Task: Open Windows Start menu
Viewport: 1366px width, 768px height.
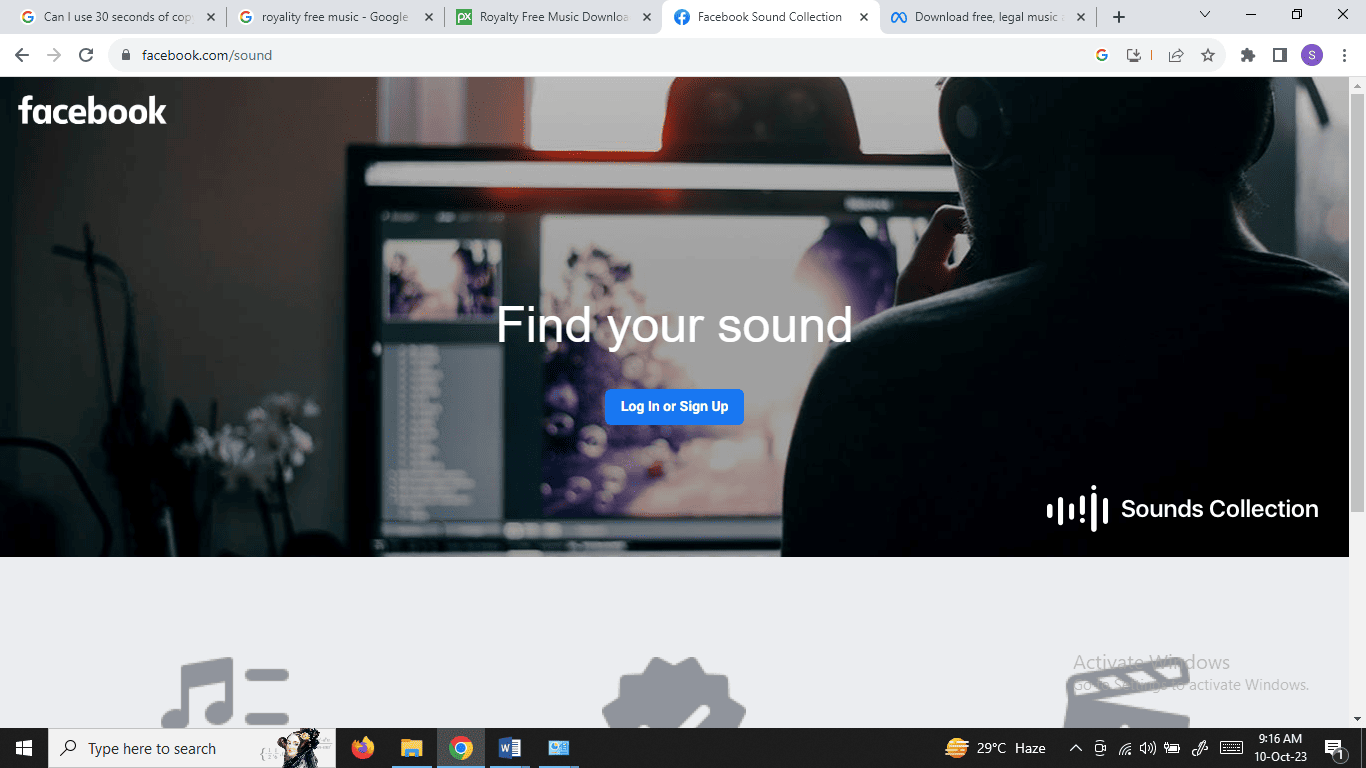Action: [x=24, y=748]
